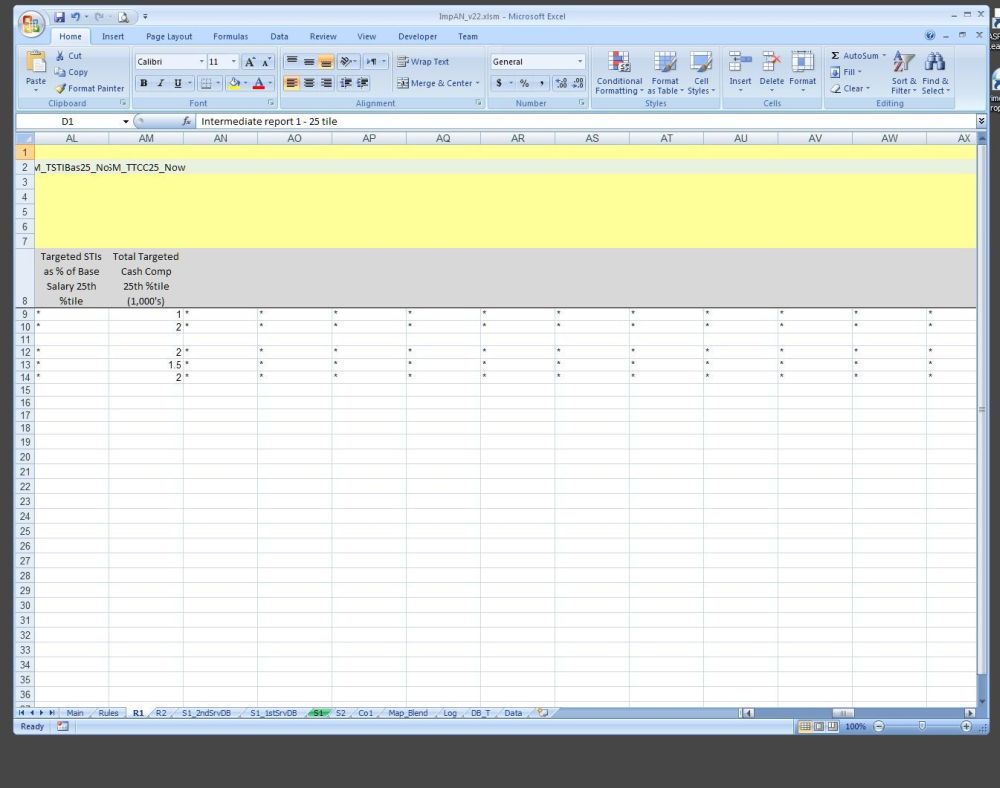Image resolution: width=1000 pixels, height=788 pixels.
Task: Click the yellow Fill Color button
Action: pyautogui.click(x=233, y=83)
